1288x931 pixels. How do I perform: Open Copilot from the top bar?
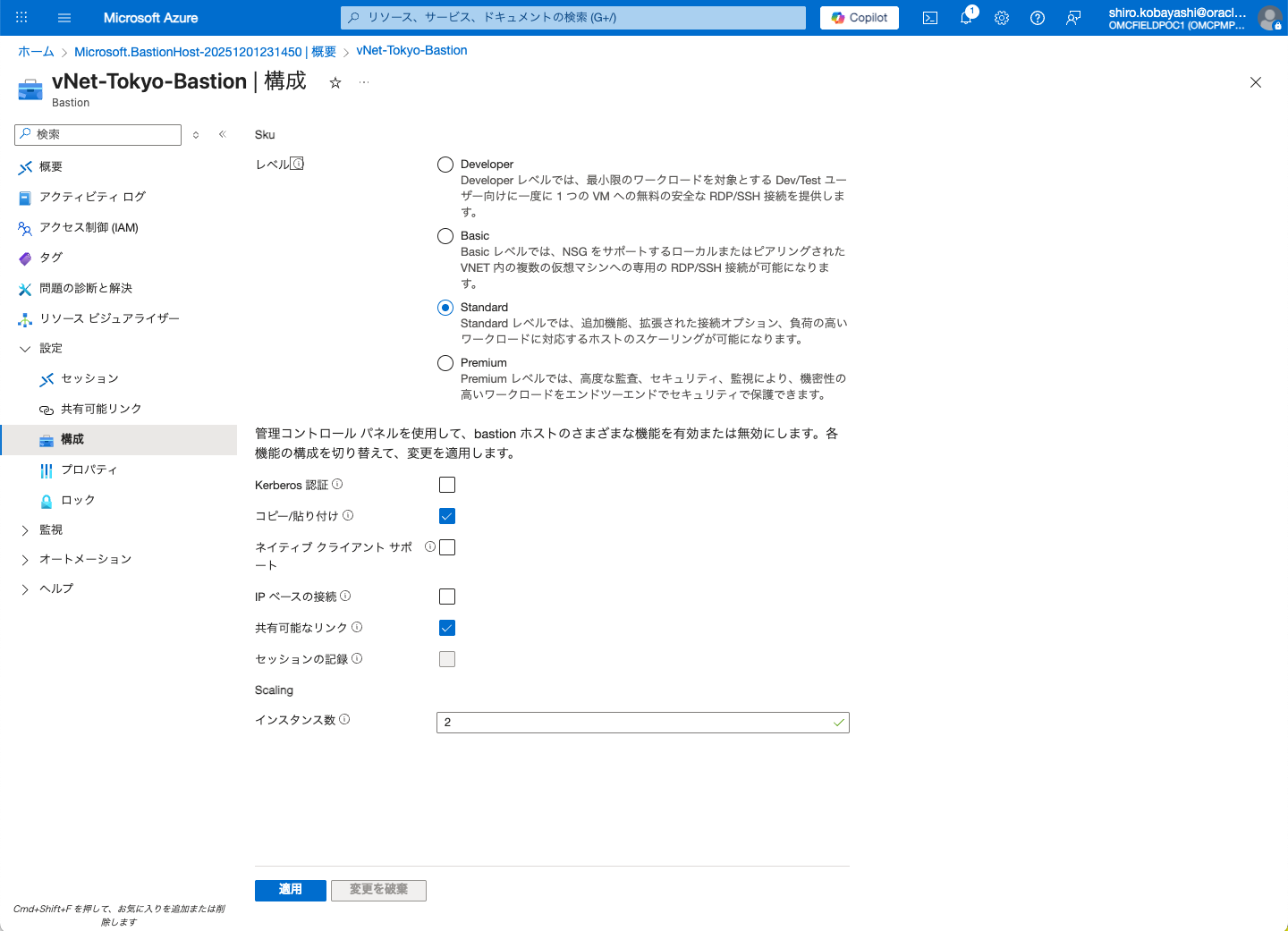coord(858,17)
